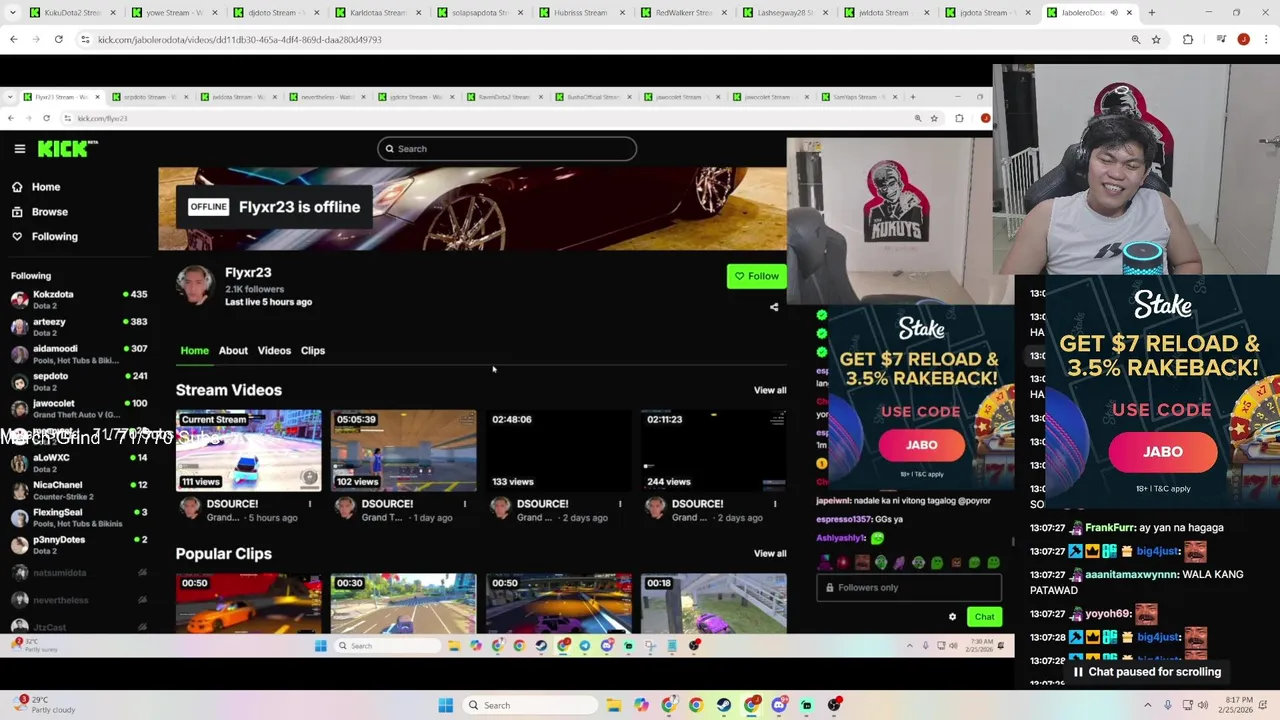1280x720 pixels.
Task: Select the Home channel tab
Action: (194, 351)
